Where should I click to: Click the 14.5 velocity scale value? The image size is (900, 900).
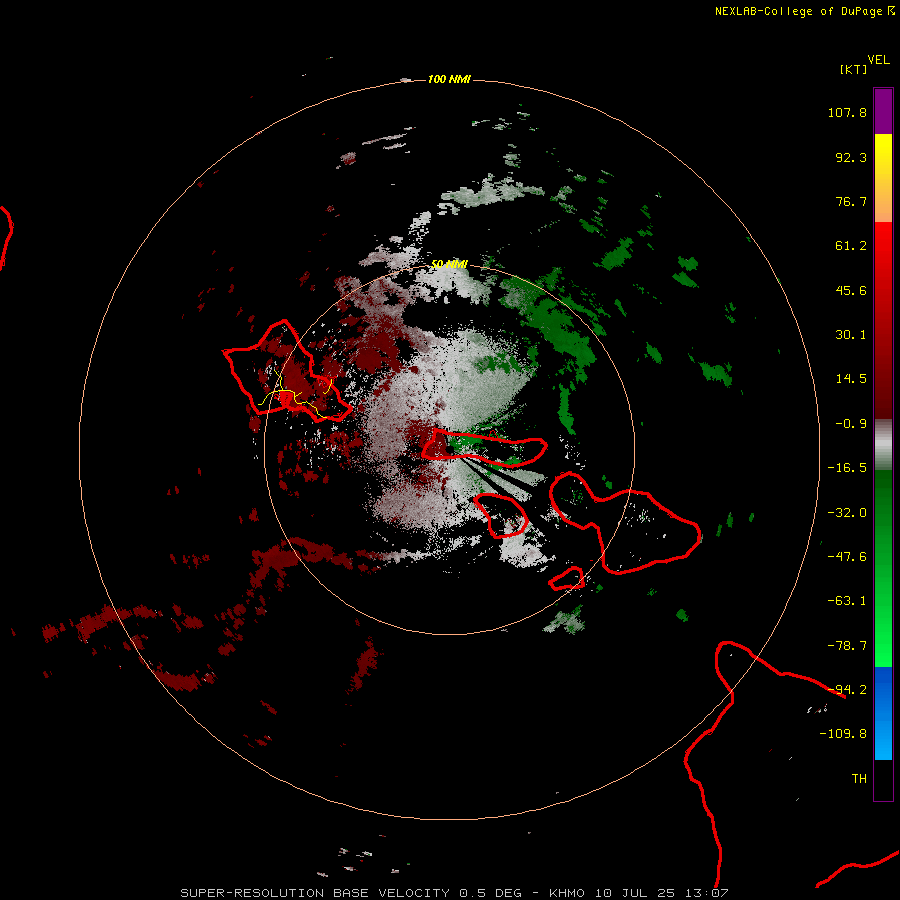[851, 379]
